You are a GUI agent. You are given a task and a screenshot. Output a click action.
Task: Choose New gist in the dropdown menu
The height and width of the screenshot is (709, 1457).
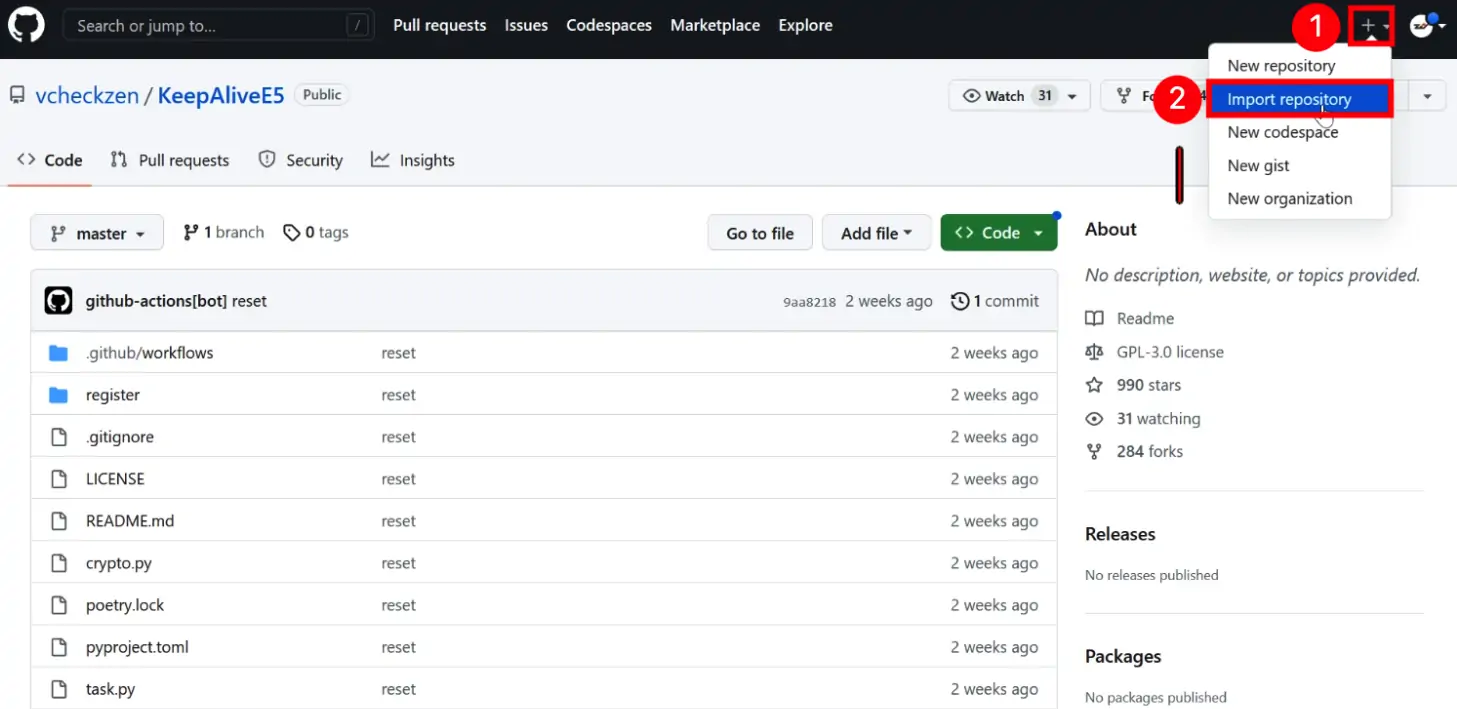click(x=1258, y=165)
